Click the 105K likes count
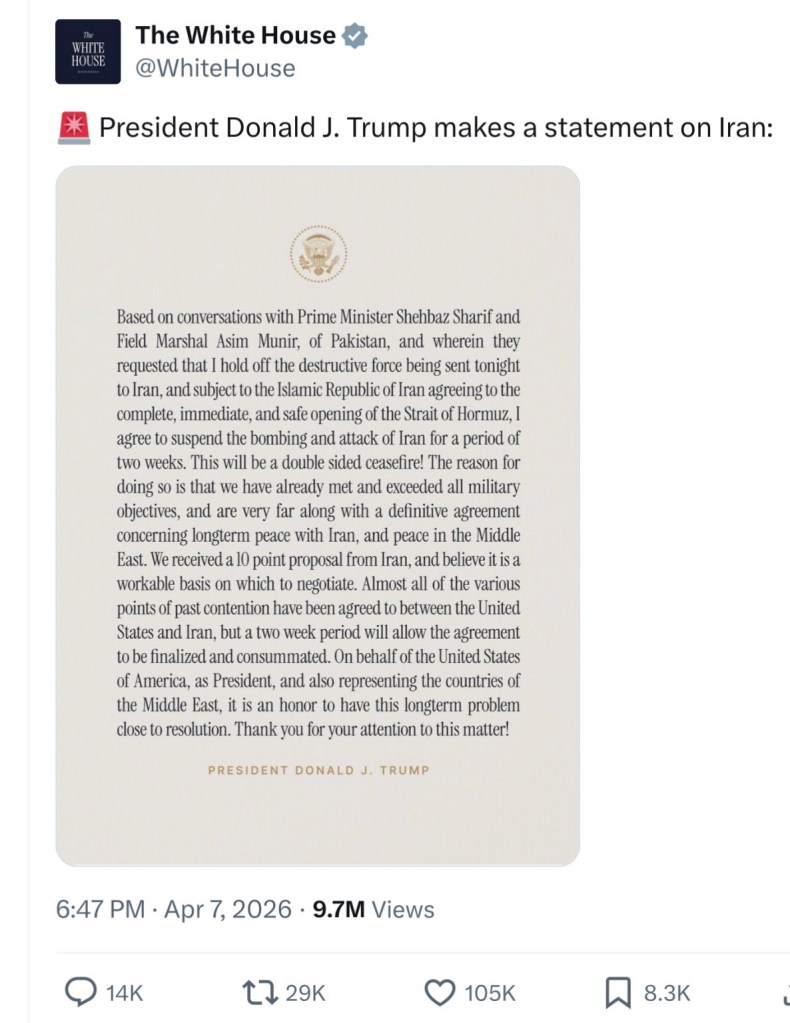This screenshot has height=1023, width=790. click(490, 993)
